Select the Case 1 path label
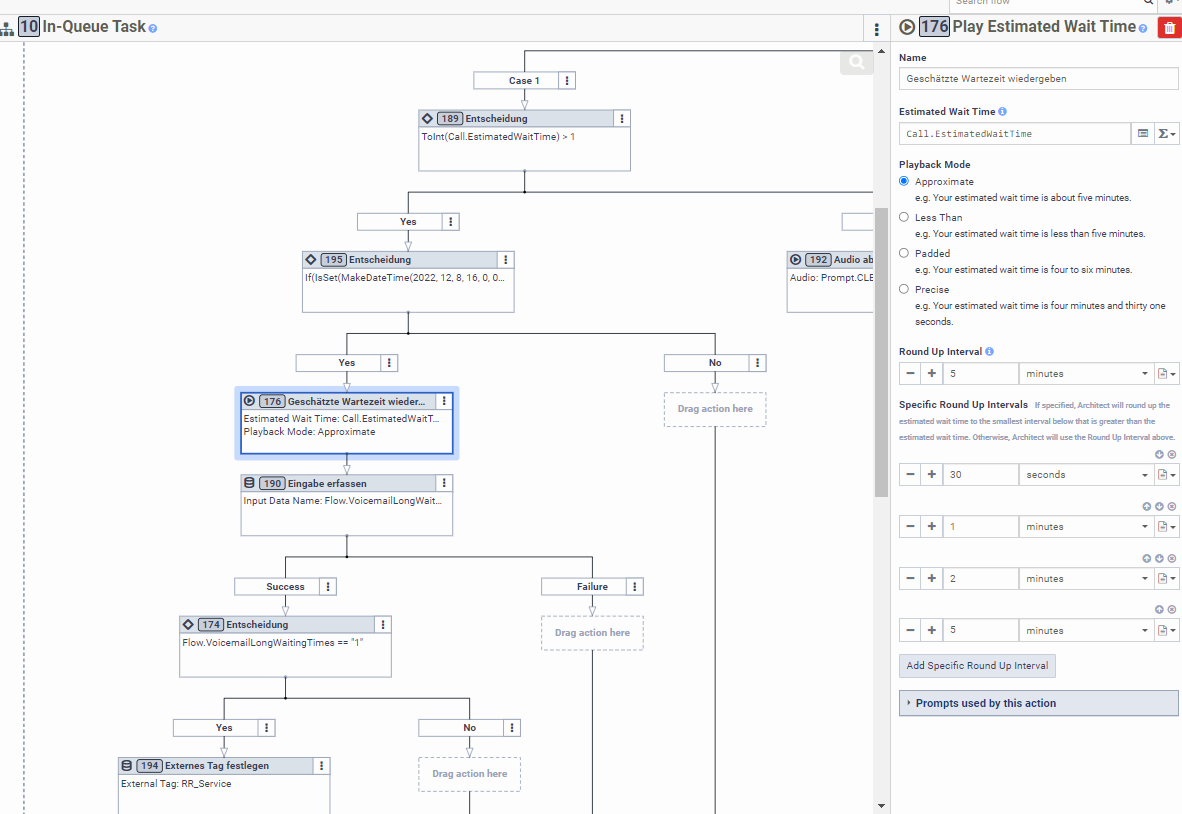Viewport: 1182px width, 814px height. point(524,81)
